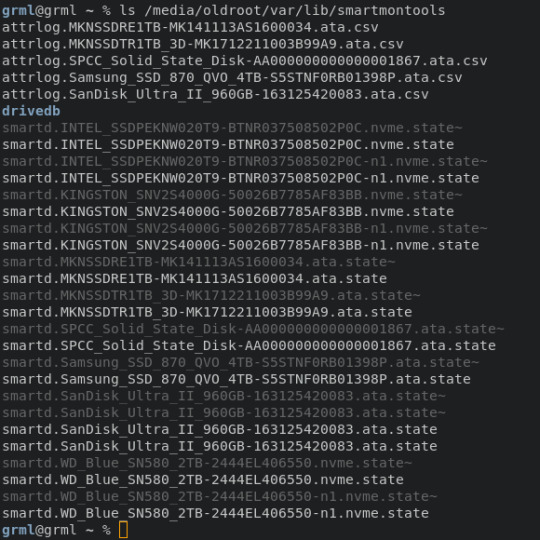
Task: Click attrlog SPCC_Solid_State_Disk csv entry
Action: [245, 61]
